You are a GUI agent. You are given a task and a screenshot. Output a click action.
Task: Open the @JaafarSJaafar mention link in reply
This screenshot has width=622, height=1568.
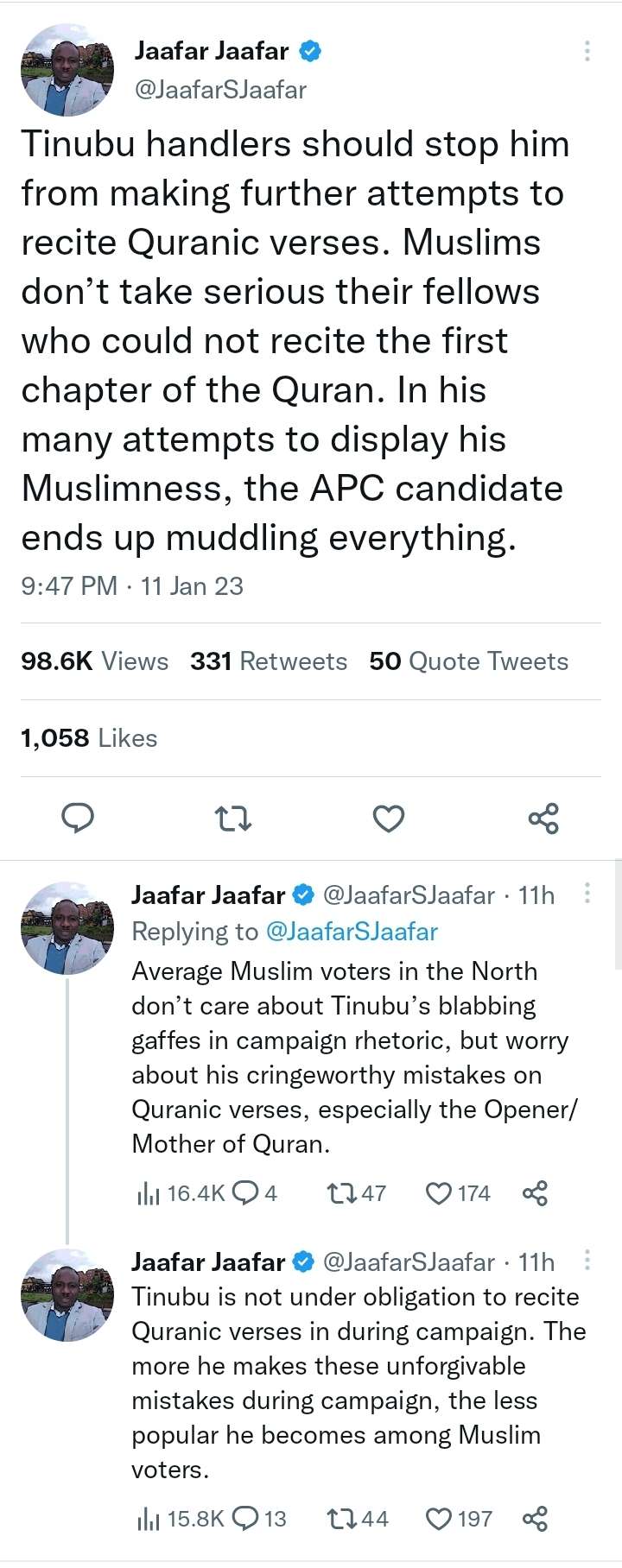click(x=352, y=932)
